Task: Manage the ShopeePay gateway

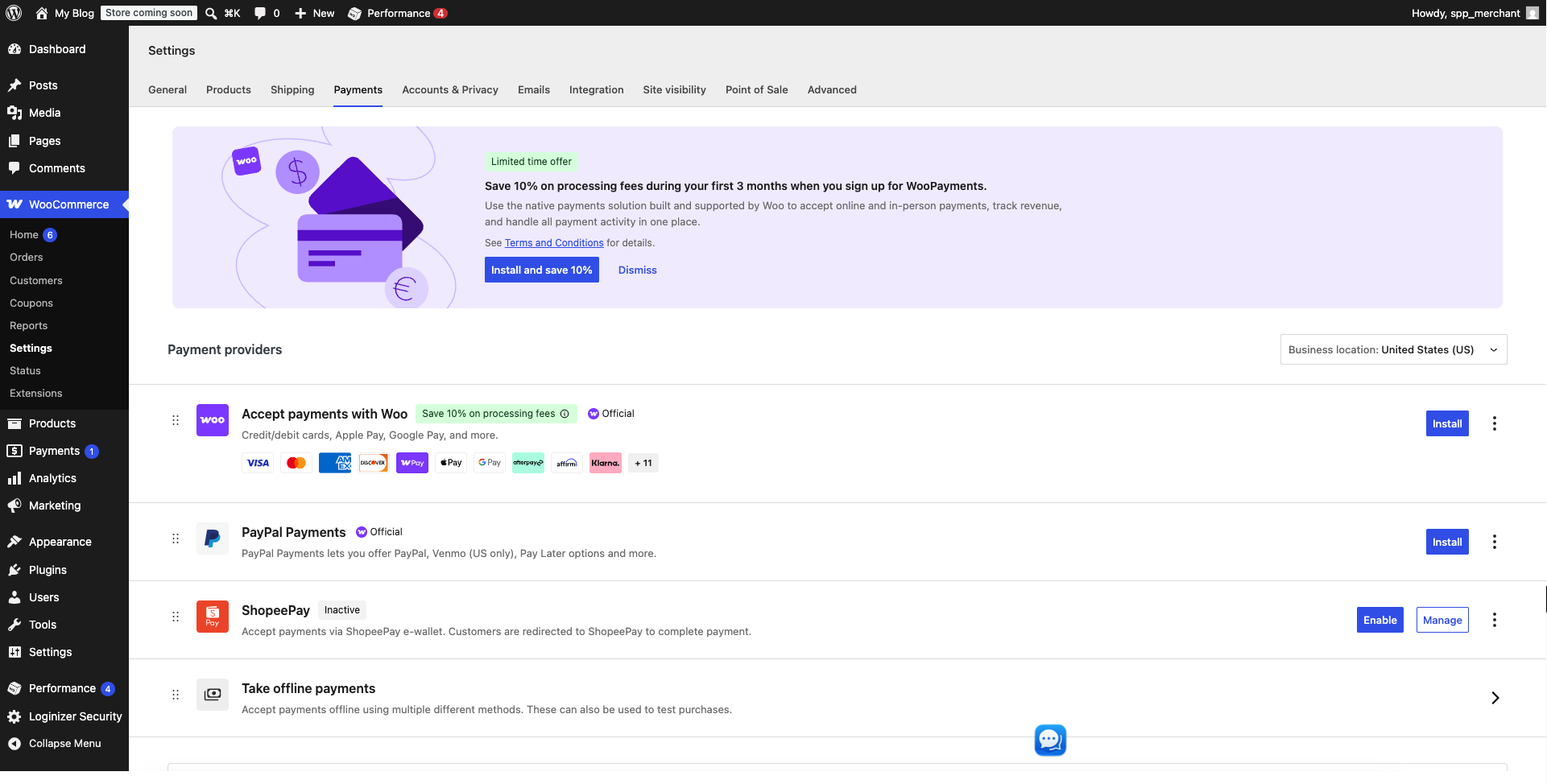Action: pyautogui.click(x=1442, y=620)
